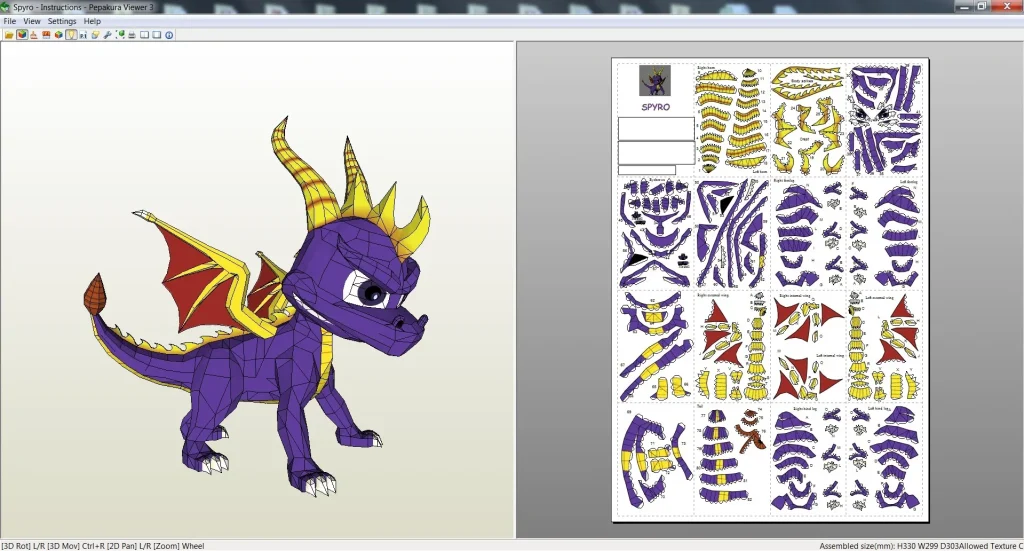Toggle the light bulb lighting icon

click(x=71, y=35)
